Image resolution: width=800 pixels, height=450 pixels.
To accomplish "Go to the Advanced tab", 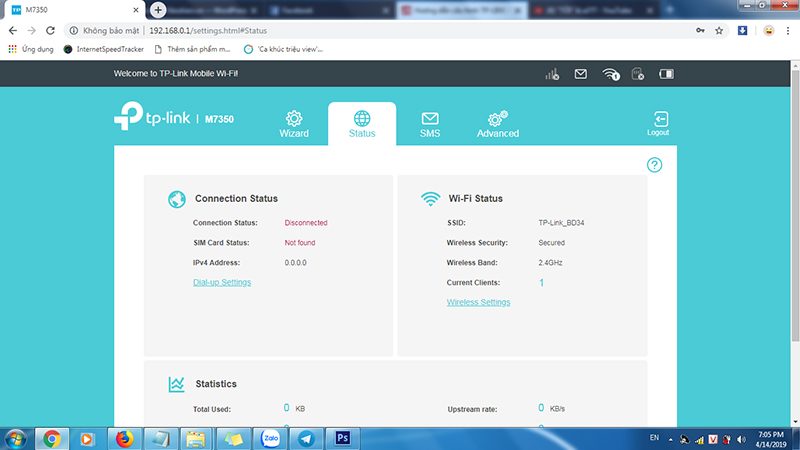I will point(497,124).
